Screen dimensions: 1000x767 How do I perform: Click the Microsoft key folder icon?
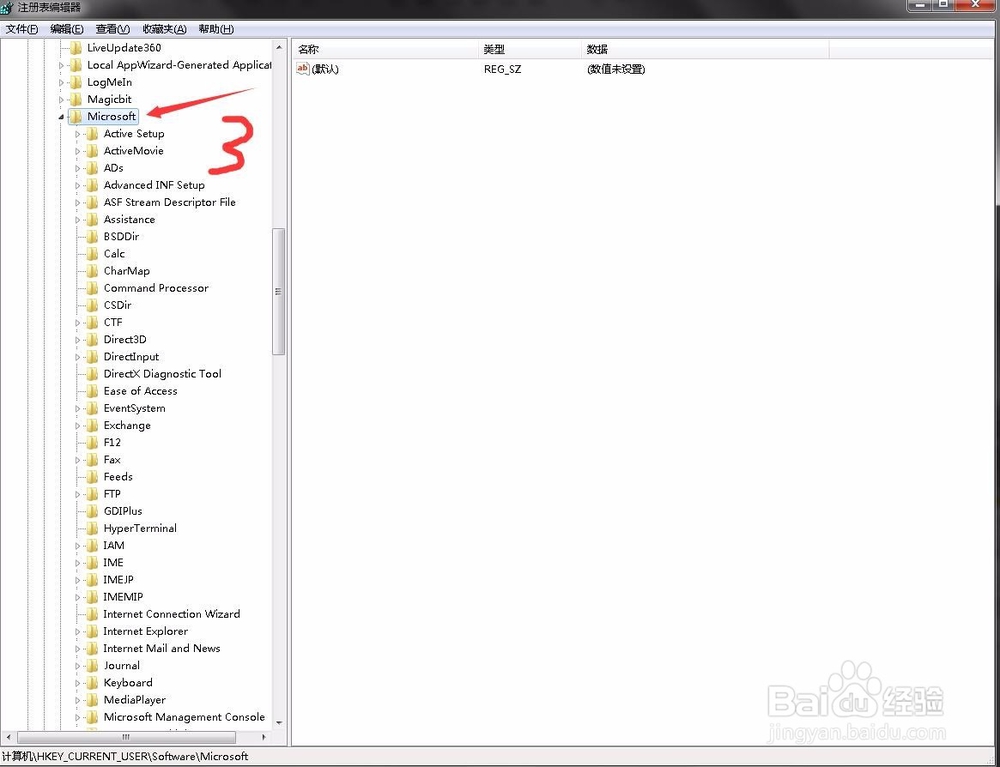point(76,117)
